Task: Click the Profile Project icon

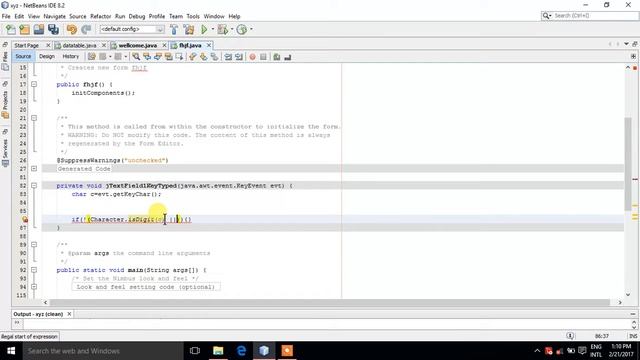Action: point(242,29)
